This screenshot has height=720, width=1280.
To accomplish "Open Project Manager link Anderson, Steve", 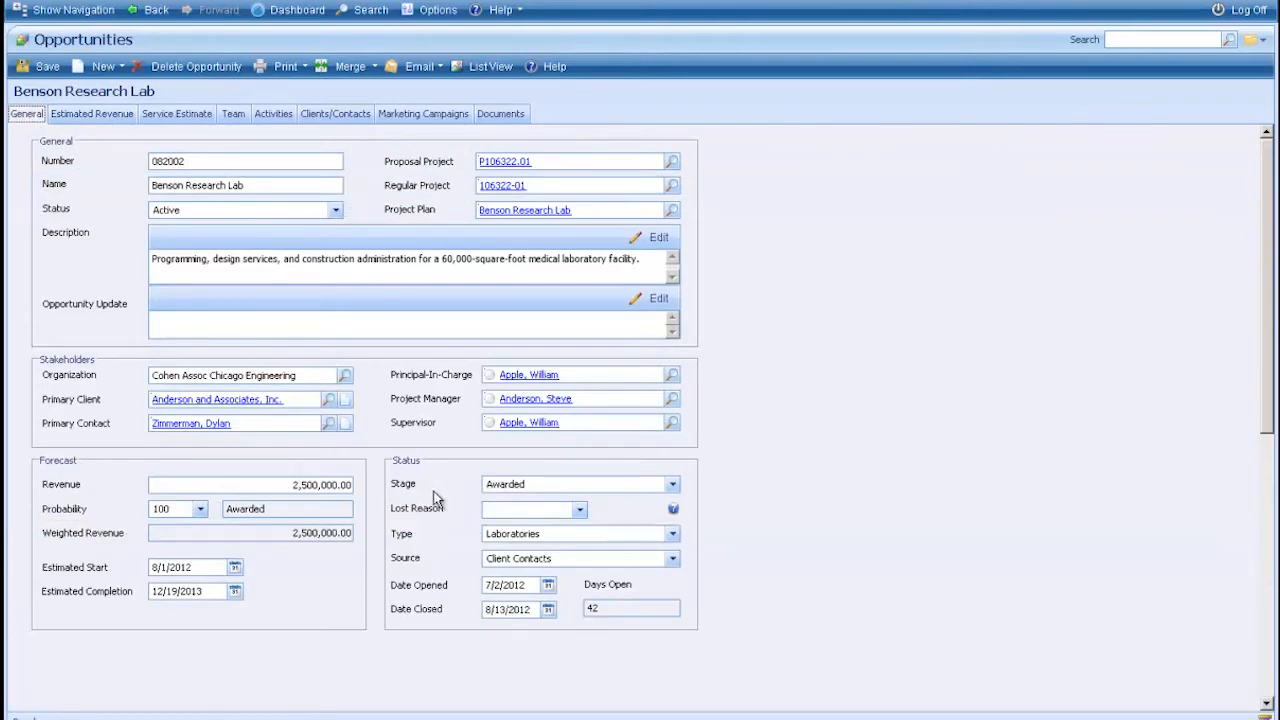I will tap(536, 399).
